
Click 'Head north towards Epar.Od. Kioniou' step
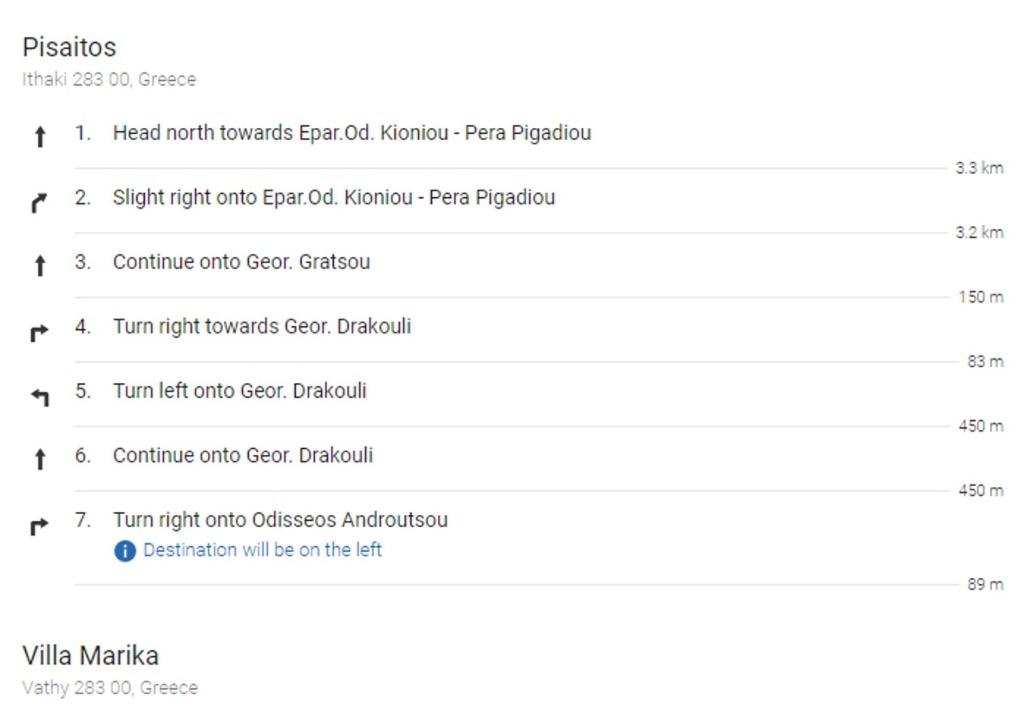tap(351, 133)
